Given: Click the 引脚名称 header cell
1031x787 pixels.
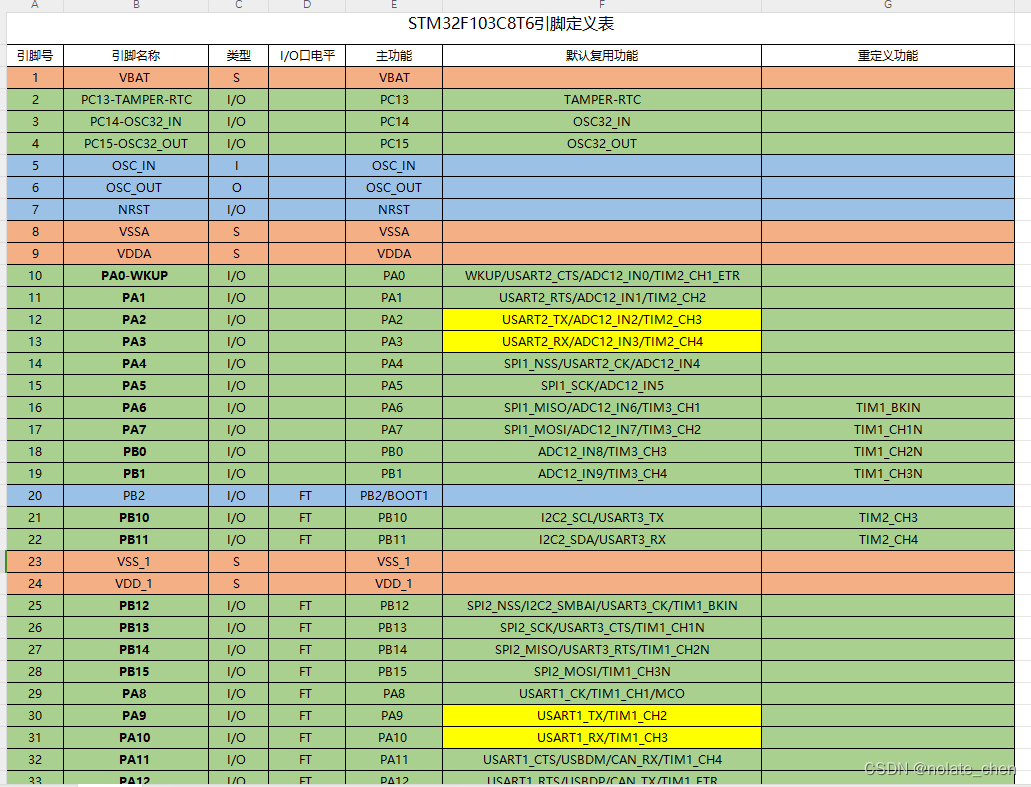Looking at the screenshot, I should click(136, 56).
